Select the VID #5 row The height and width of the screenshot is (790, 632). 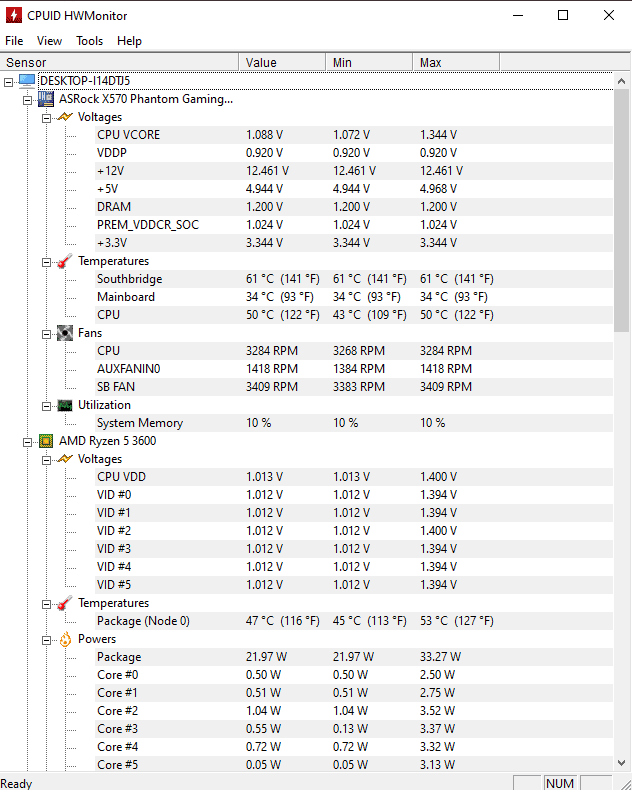354,585
